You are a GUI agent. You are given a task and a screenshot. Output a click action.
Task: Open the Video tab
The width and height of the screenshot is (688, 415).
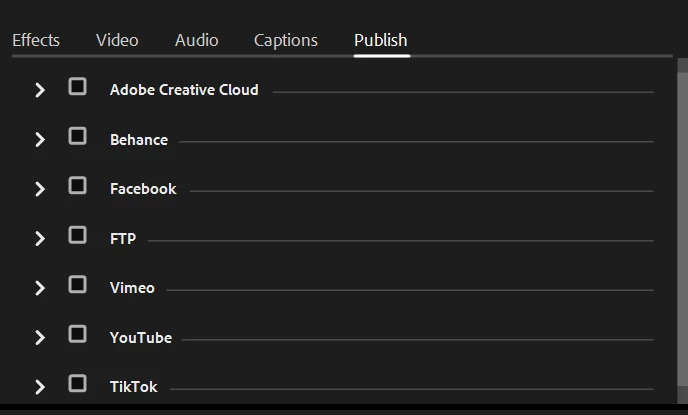(117, 40)
